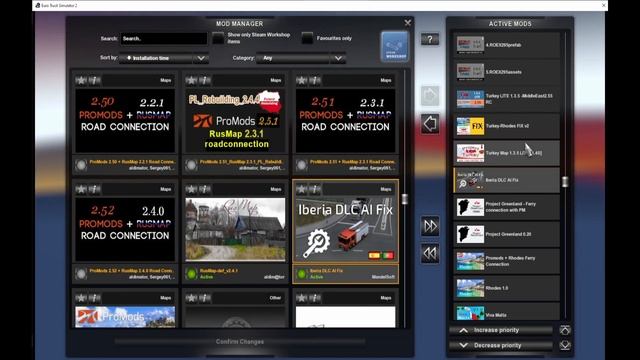Screen dimensions: 640x360
Task: Select Viva Malta in Active Mods
Action: [507, 311]
